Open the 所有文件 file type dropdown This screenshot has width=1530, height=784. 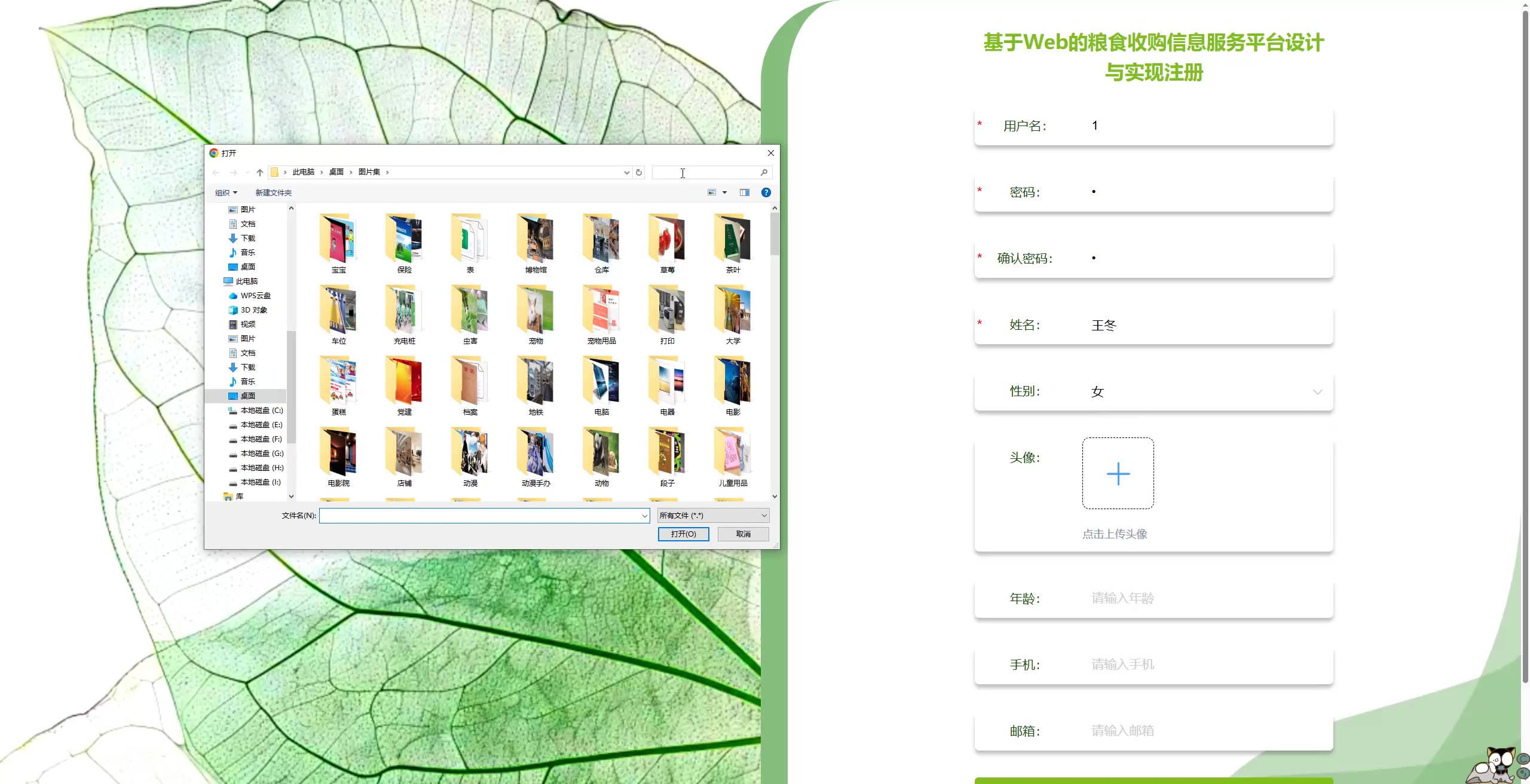(x=713, y=515)
